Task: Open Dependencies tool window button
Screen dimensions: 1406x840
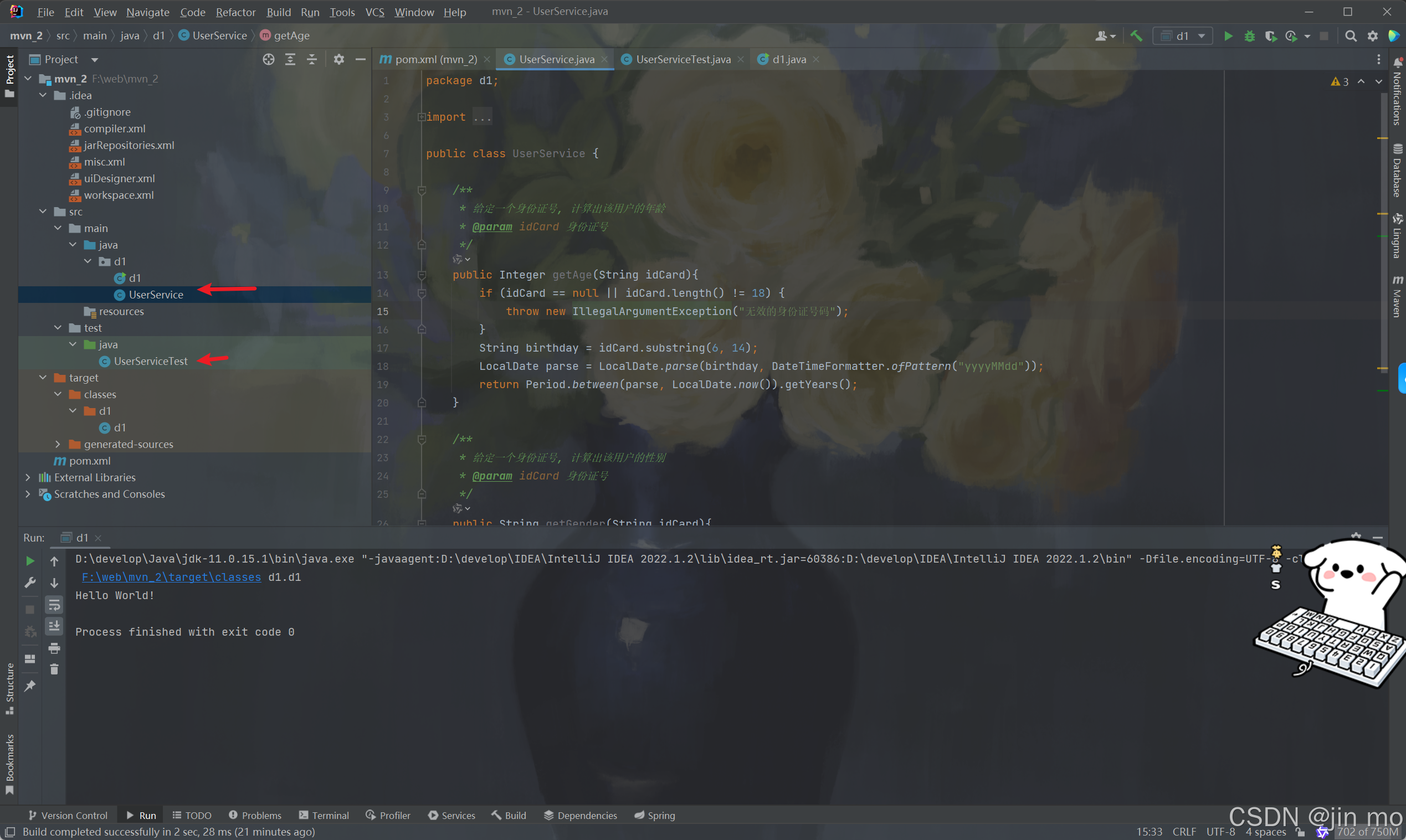Action: pyautogui.click(x=581, y=816)
